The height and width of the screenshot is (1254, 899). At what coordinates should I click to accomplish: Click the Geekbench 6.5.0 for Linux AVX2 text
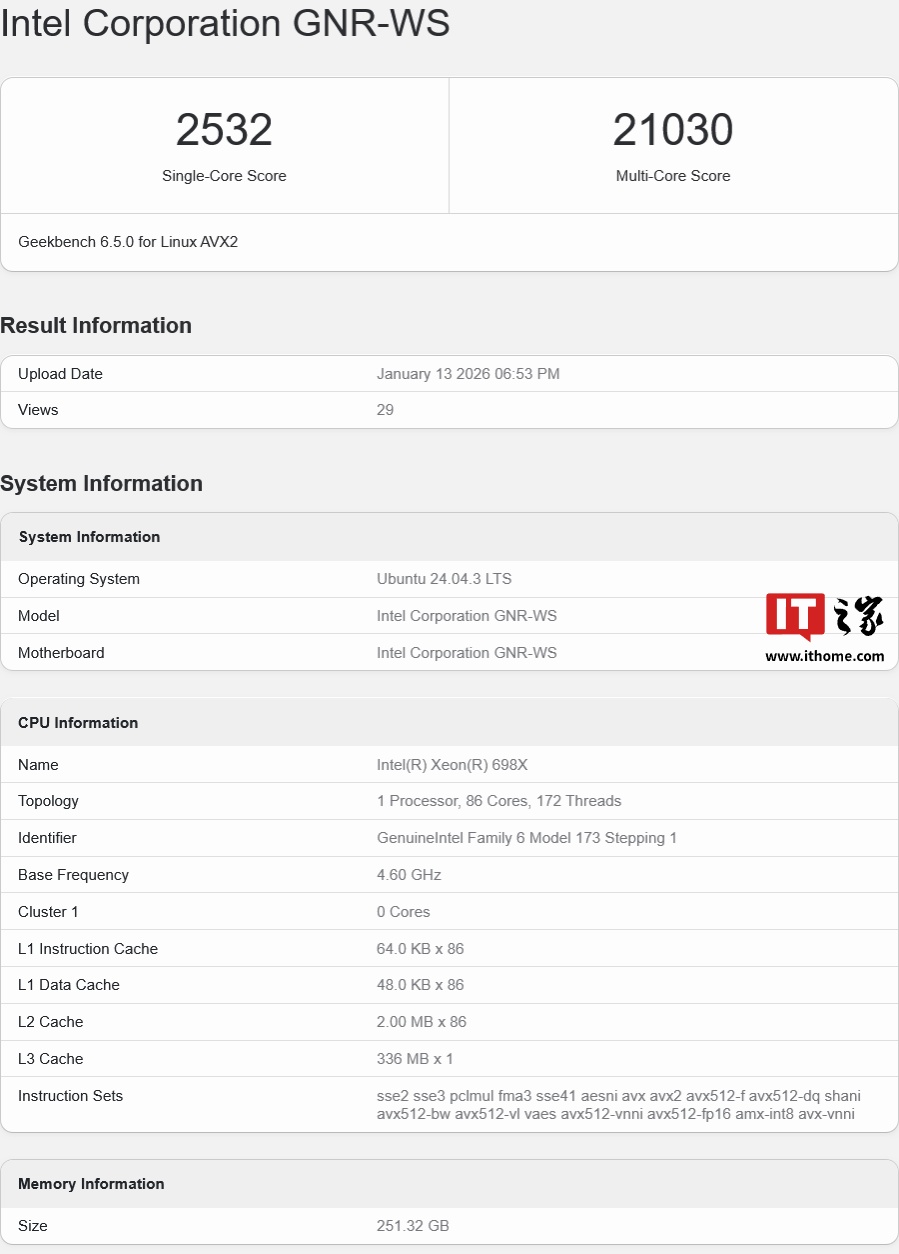(x=128, y=242)
